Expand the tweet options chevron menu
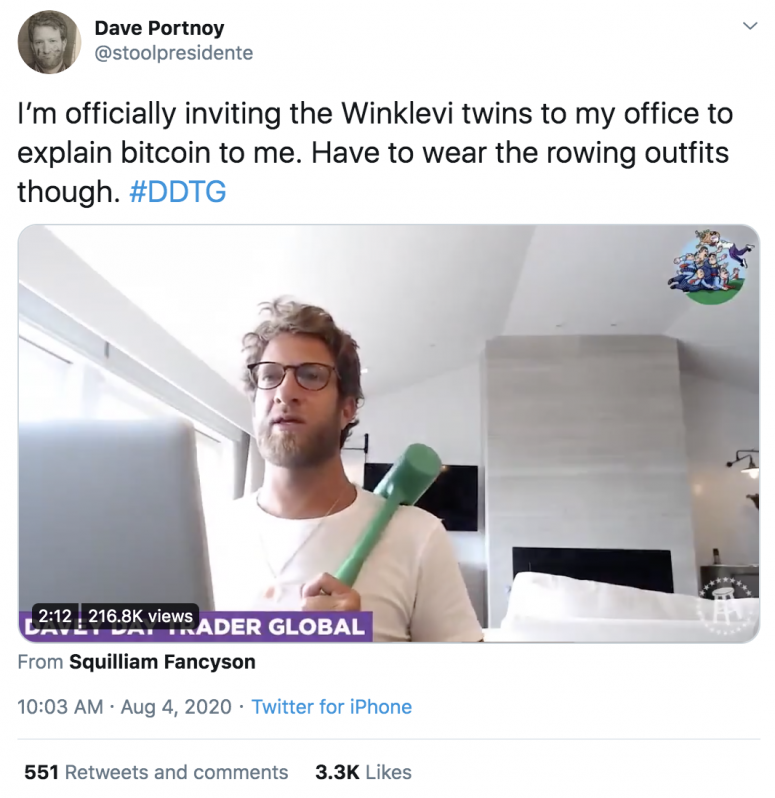 pyautogui.click(x=750, y=25)
